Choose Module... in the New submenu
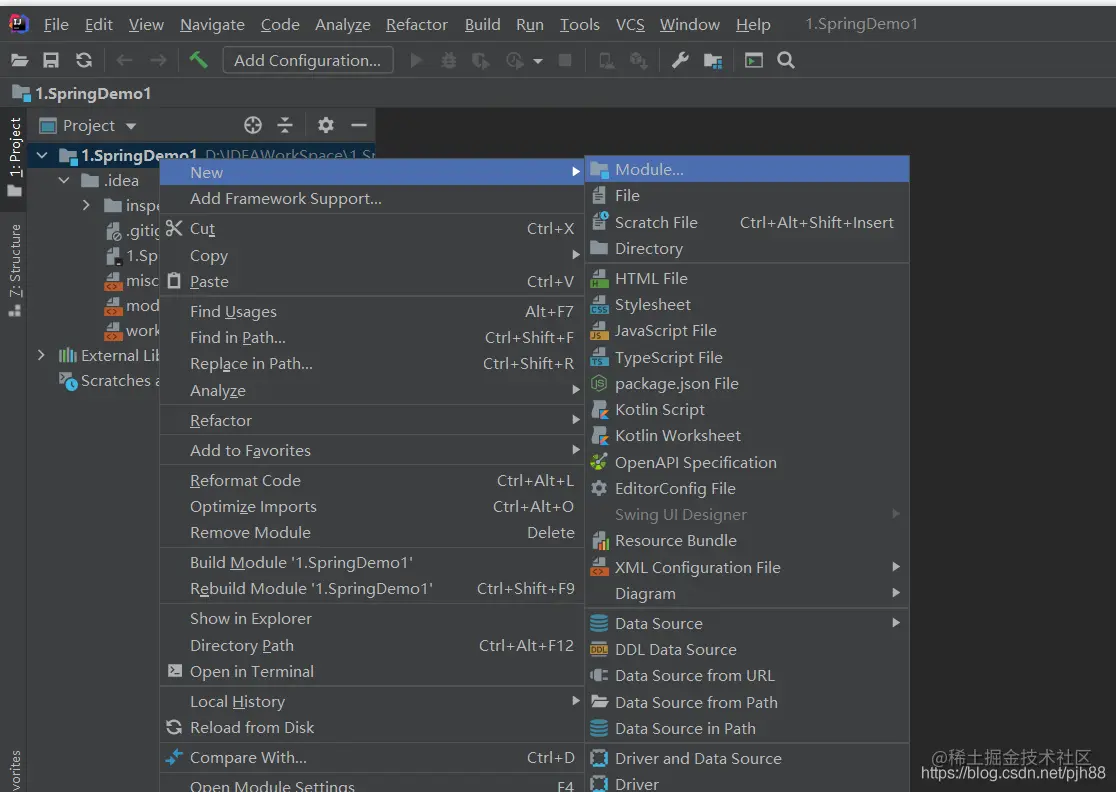This screenshot has width=1116, height=792. pyautogui.click(x=747, y=169)
